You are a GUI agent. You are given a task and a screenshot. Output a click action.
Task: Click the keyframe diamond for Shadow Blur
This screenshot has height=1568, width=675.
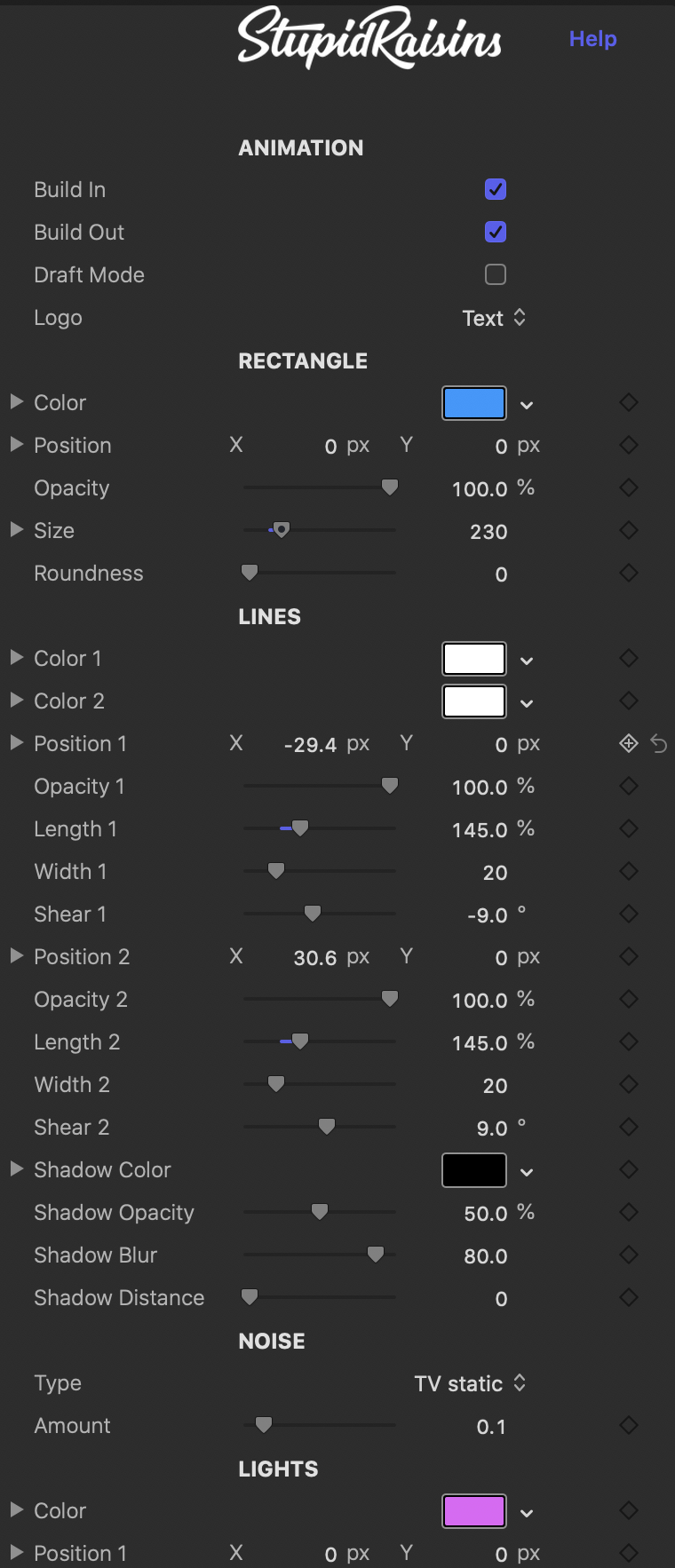[629, 1255]
